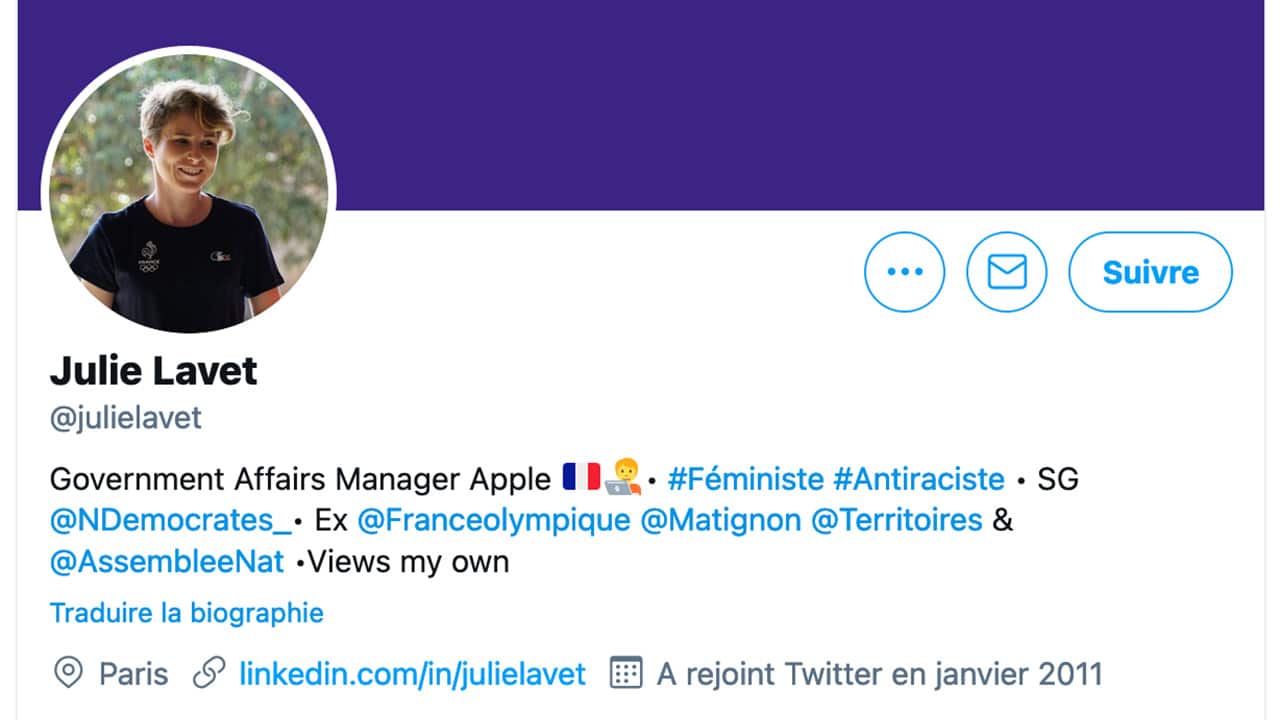Click the calendar joined-date icon

click(626, 674)
